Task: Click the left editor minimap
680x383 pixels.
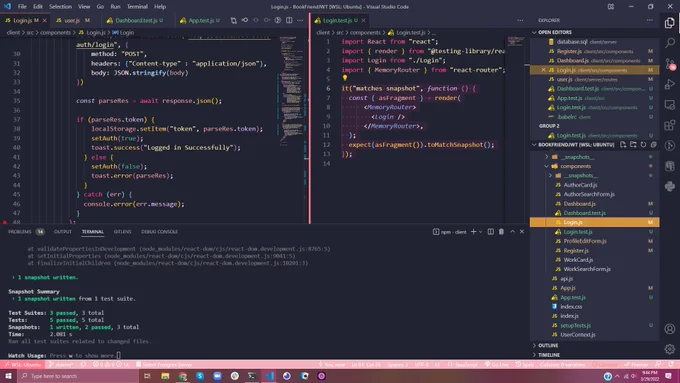Action: [292, 91]
